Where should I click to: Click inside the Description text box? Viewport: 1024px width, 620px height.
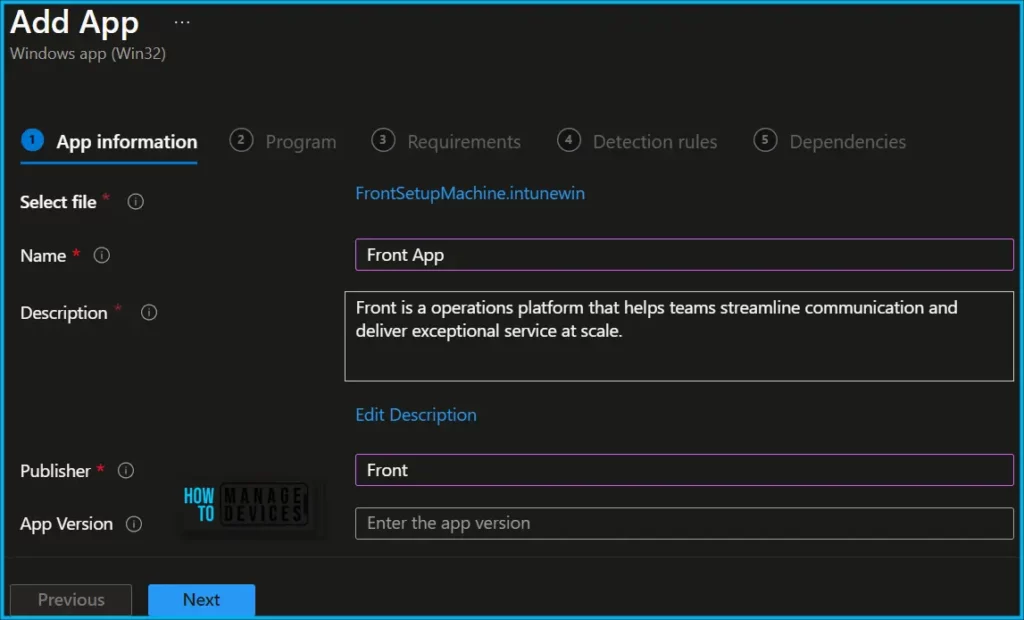pos(679,336)
